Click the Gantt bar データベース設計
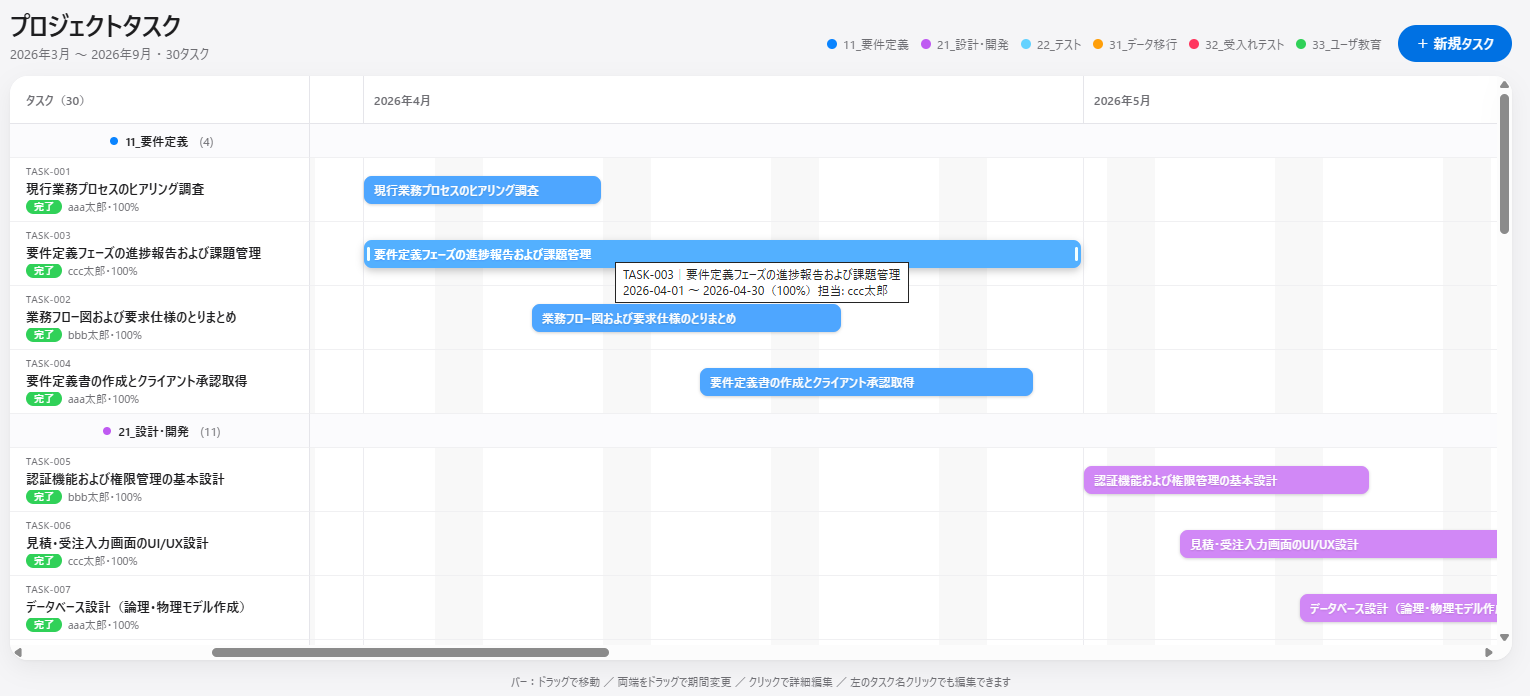This screenshot has height=696, width=1530. [x=1398, y=608]
